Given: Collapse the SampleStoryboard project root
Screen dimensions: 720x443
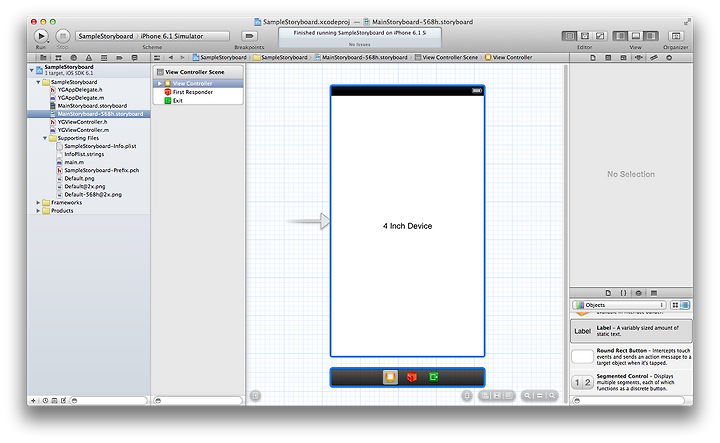Looking at the screenshot, I should (31, 70).
